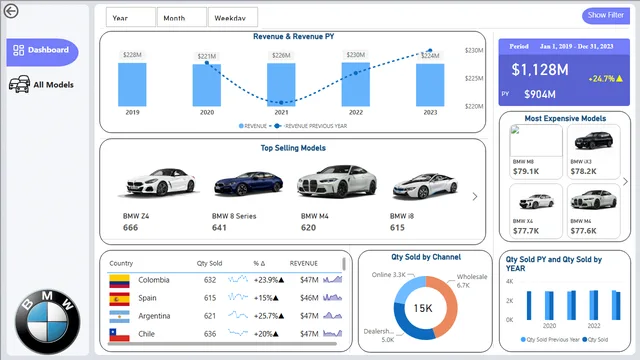
Task: Select the Colombia country name
Action: (153, 280)
